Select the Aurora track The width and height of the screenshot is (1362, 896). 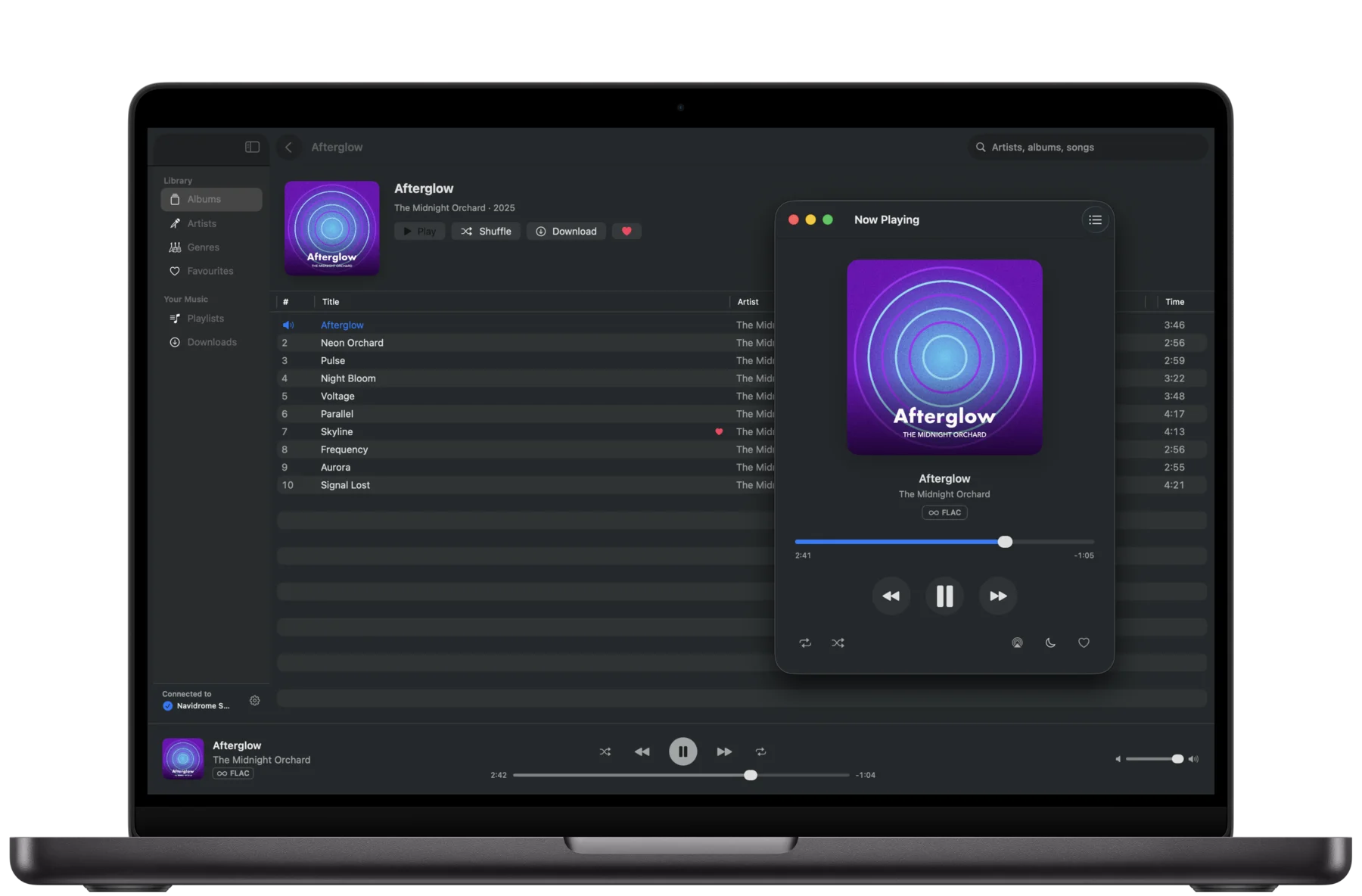(x=742, y=467)
